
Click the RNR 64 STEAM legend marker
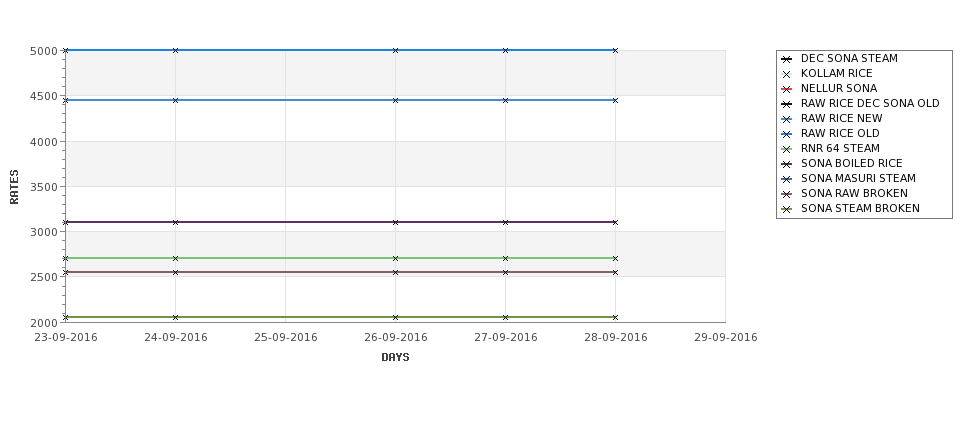[787, 149]
